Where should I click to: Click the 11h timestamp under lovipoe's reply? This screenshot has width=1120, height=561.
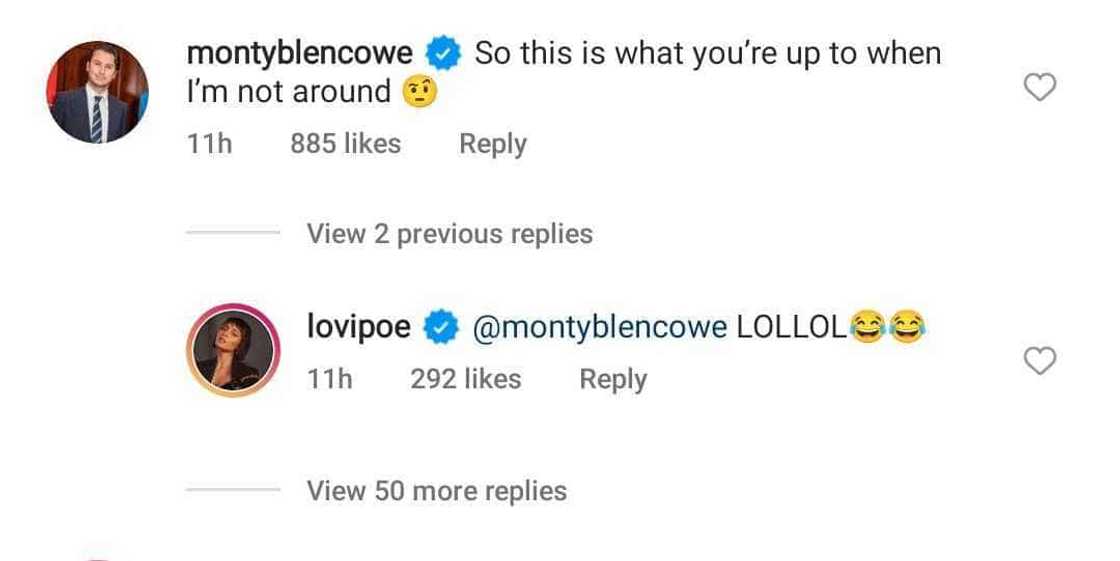click(x=330, y=379)
